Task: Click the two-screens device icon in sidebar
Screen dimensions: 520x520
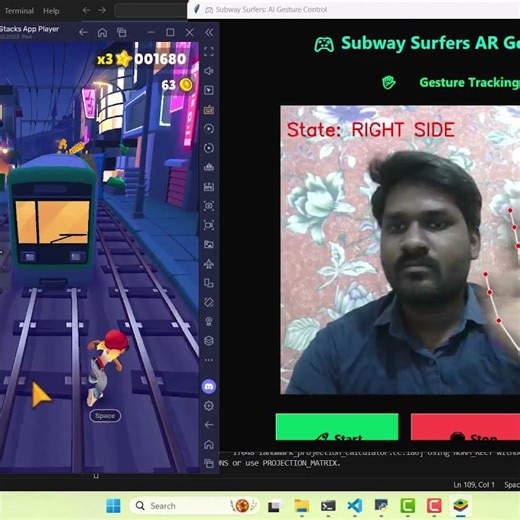Action: [209, 283]
